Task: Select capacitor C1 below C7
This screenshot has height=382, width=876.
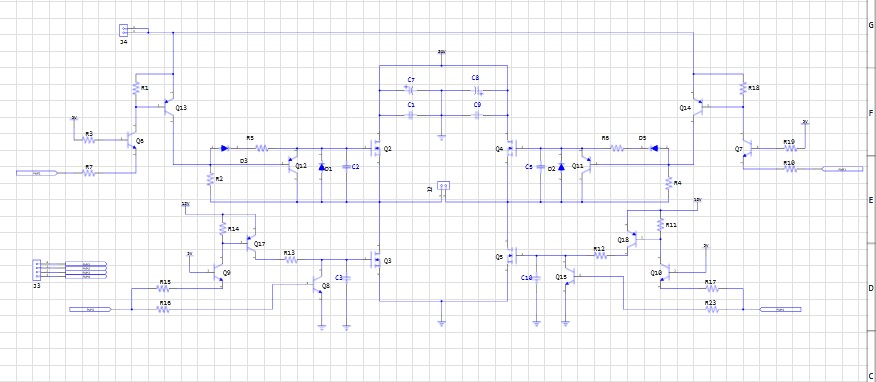Action: 411,115
